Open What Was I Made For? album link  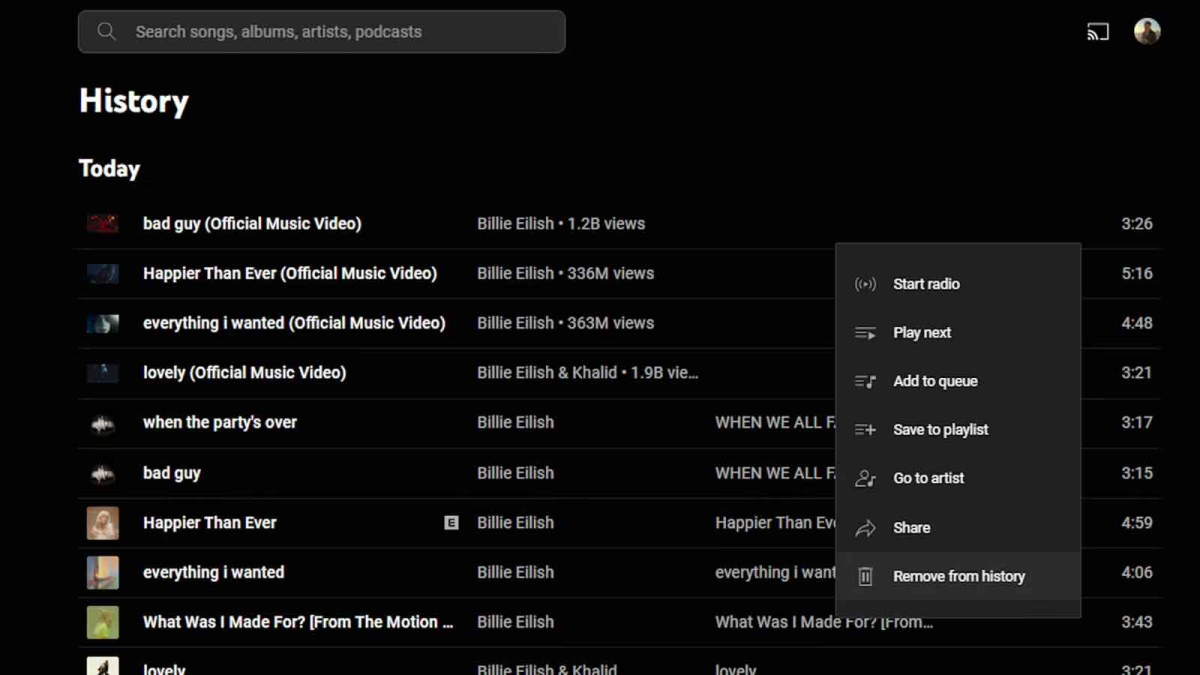(823, 622)
